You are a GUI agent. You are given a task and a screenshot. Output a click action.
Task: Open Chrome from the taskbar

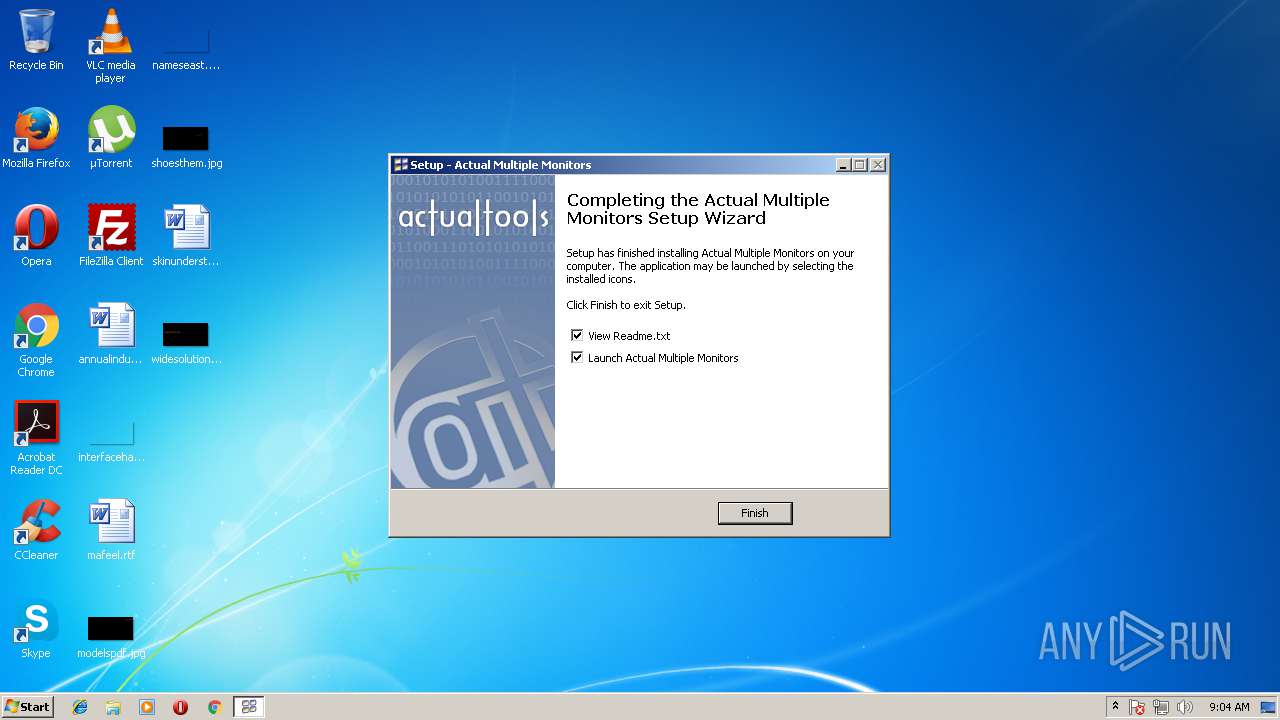point(214,707)
